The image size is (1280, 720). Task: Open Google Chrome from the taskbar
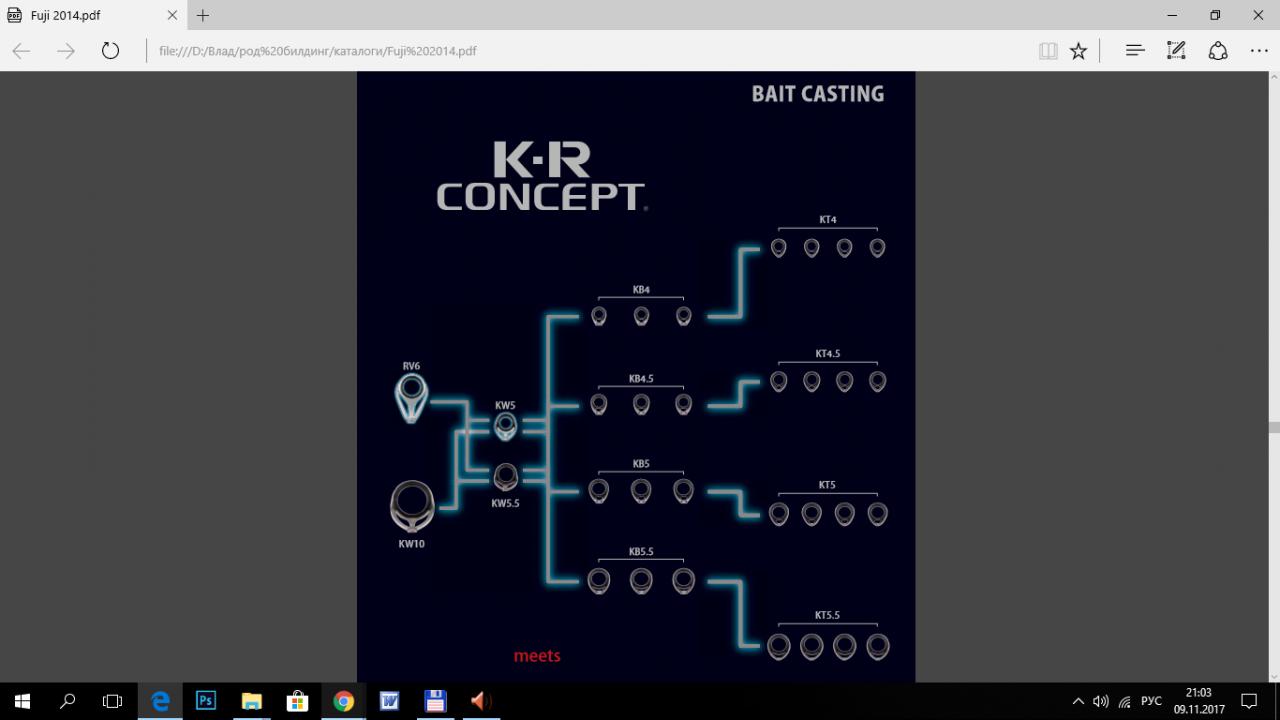[343, 701]
